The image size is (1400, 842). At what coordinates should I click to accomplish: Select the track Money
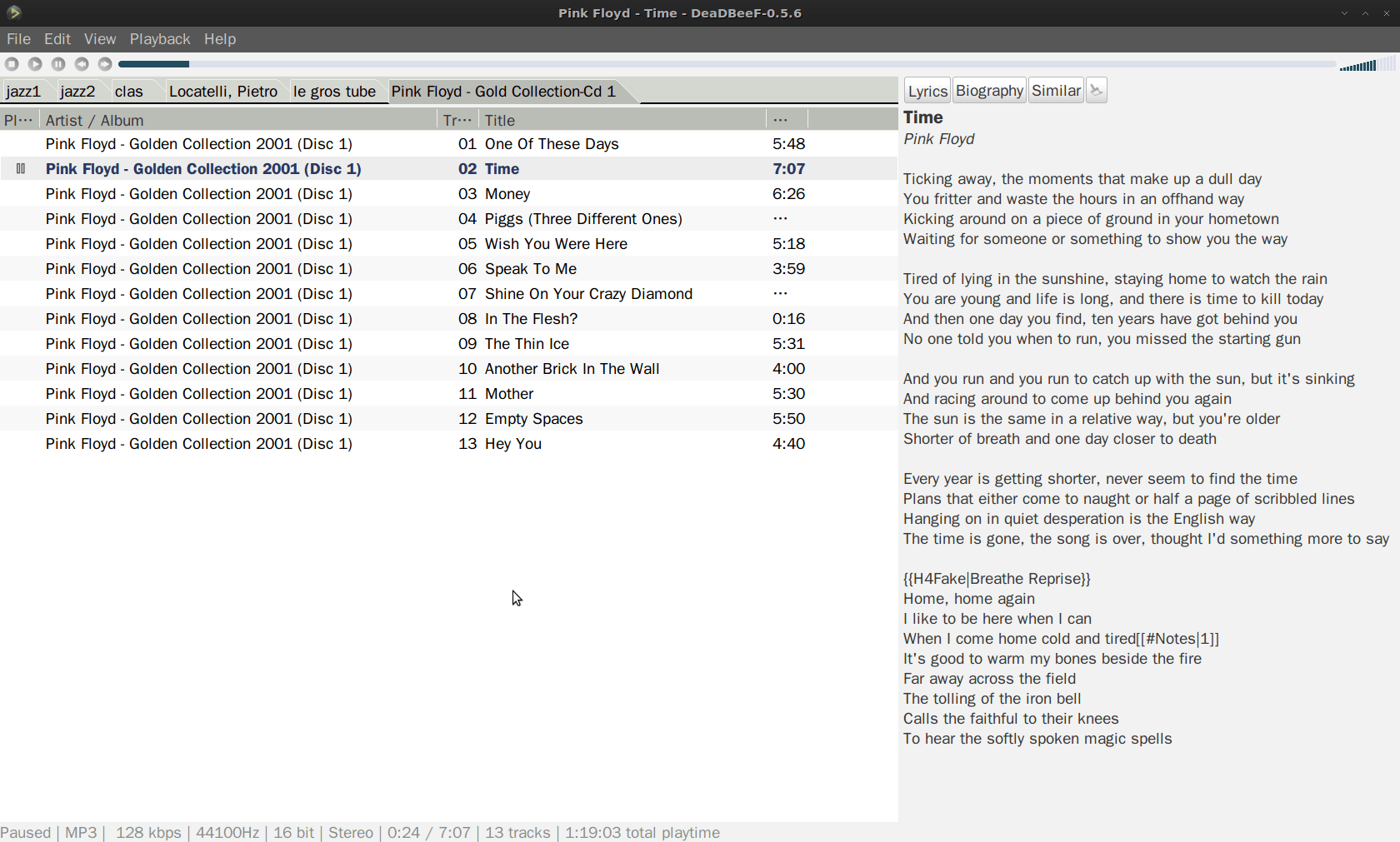pos(448,194)
